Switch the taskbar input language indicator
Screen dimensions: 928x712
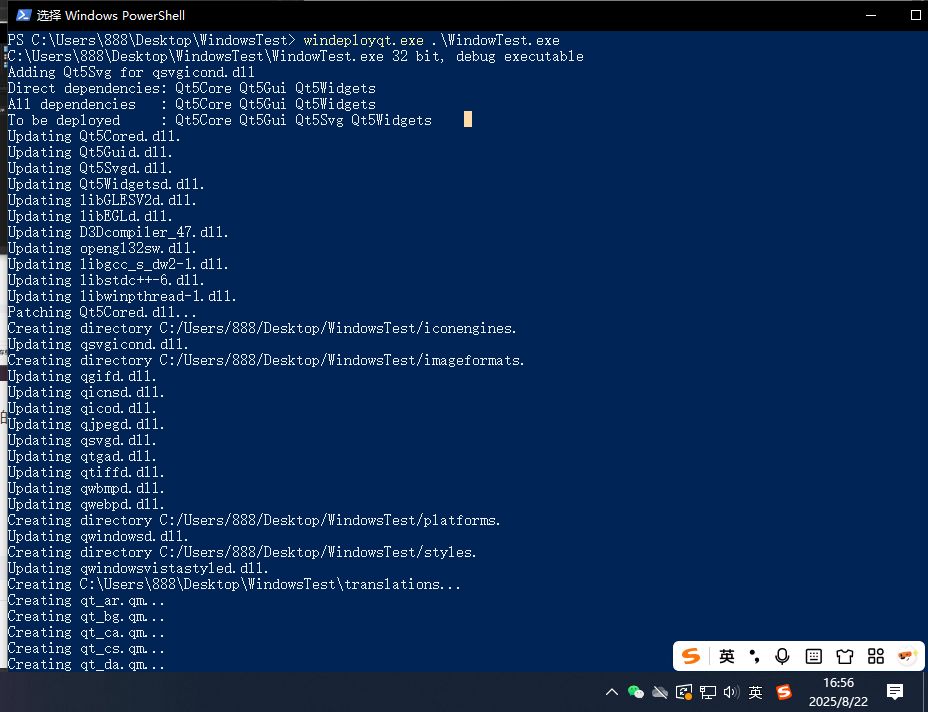pyautogui.click(x=756, y=692)
